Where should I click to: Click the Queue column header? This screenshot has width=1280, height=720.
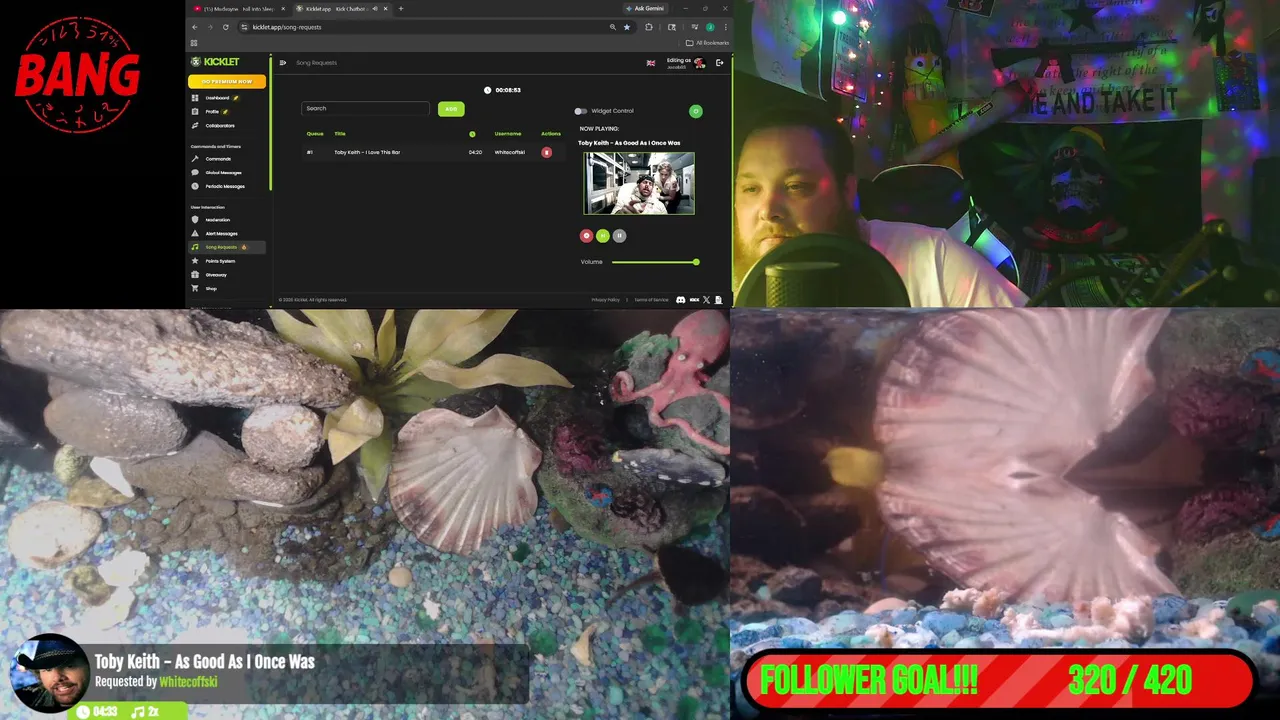(x=315, y=134)
